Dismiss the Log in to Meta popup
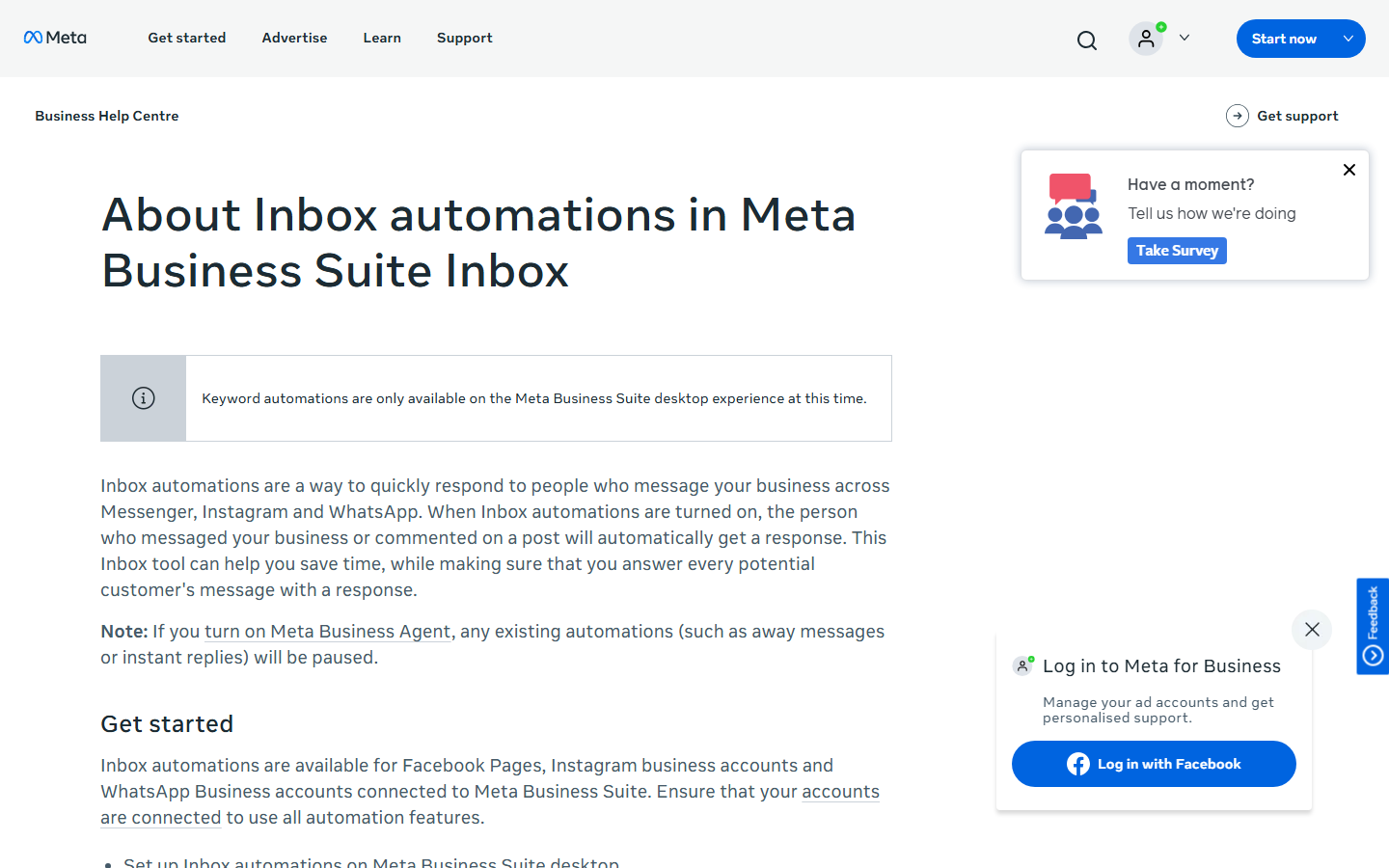Screen dimensions: 1389x868 [x=1312, y=630]
